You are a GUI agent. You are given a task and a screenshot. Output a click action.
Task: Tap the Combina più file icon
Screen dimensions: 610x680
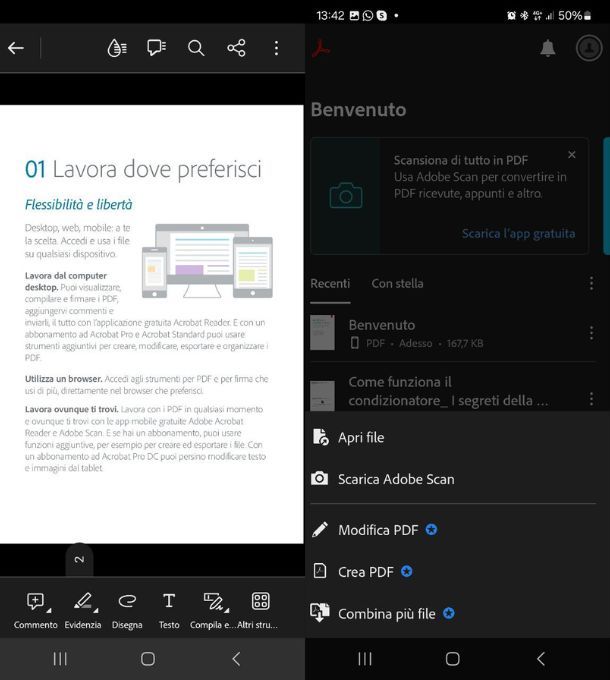320,613
